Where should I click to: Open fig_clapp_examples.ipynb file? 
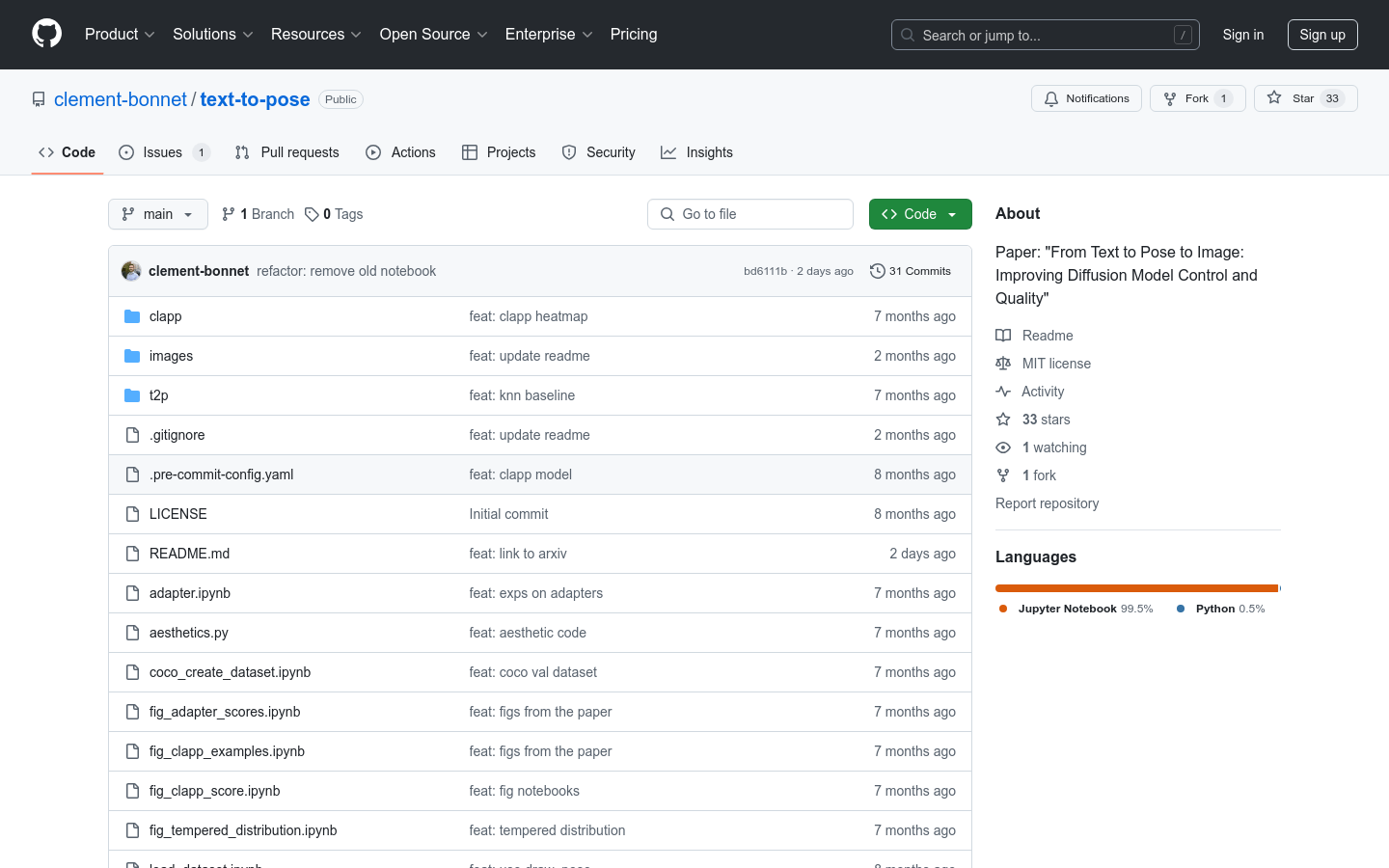[x=227, y=751]
